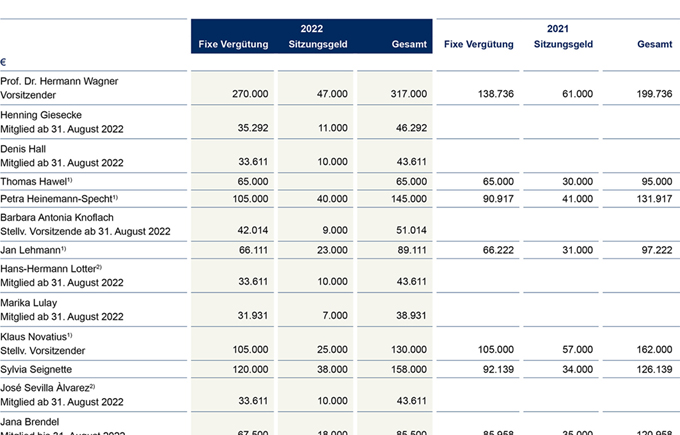Select value 199.736 in Wagner row
The height and width of the screenshot is (435, 680).
pyautogui.click(x=654, y=94)
